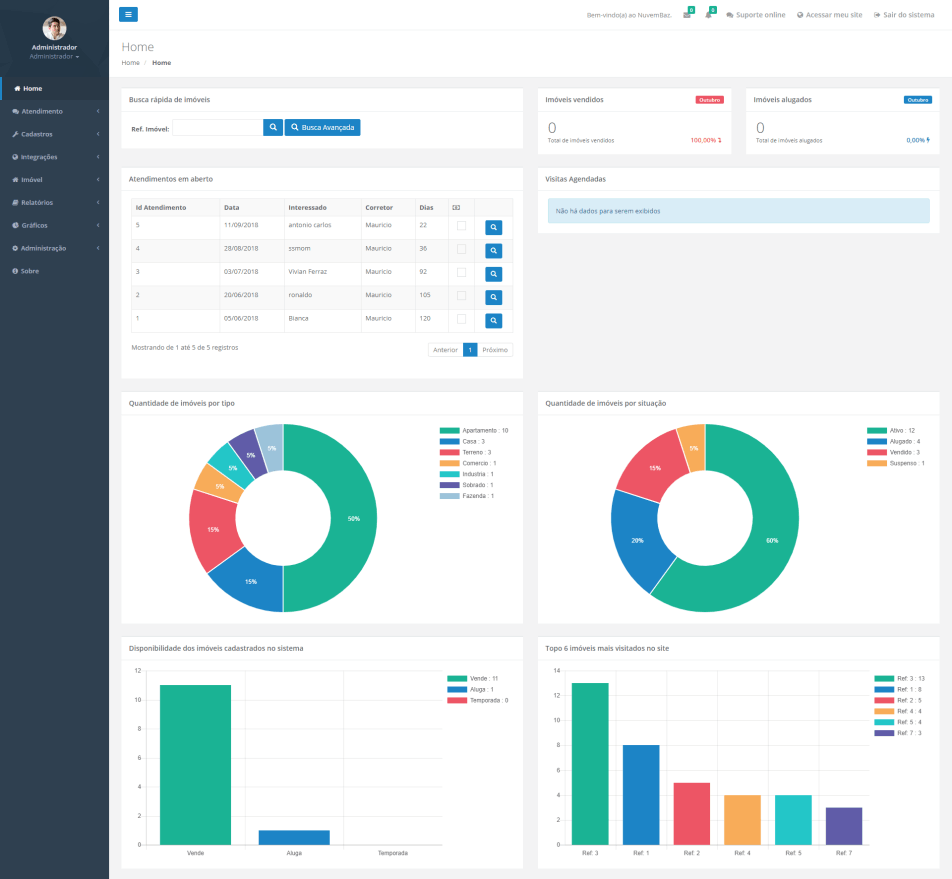Screen dimensions: 952x879
Task: Open the Administrador user dropdown
Action: click(x=54, y=56)
